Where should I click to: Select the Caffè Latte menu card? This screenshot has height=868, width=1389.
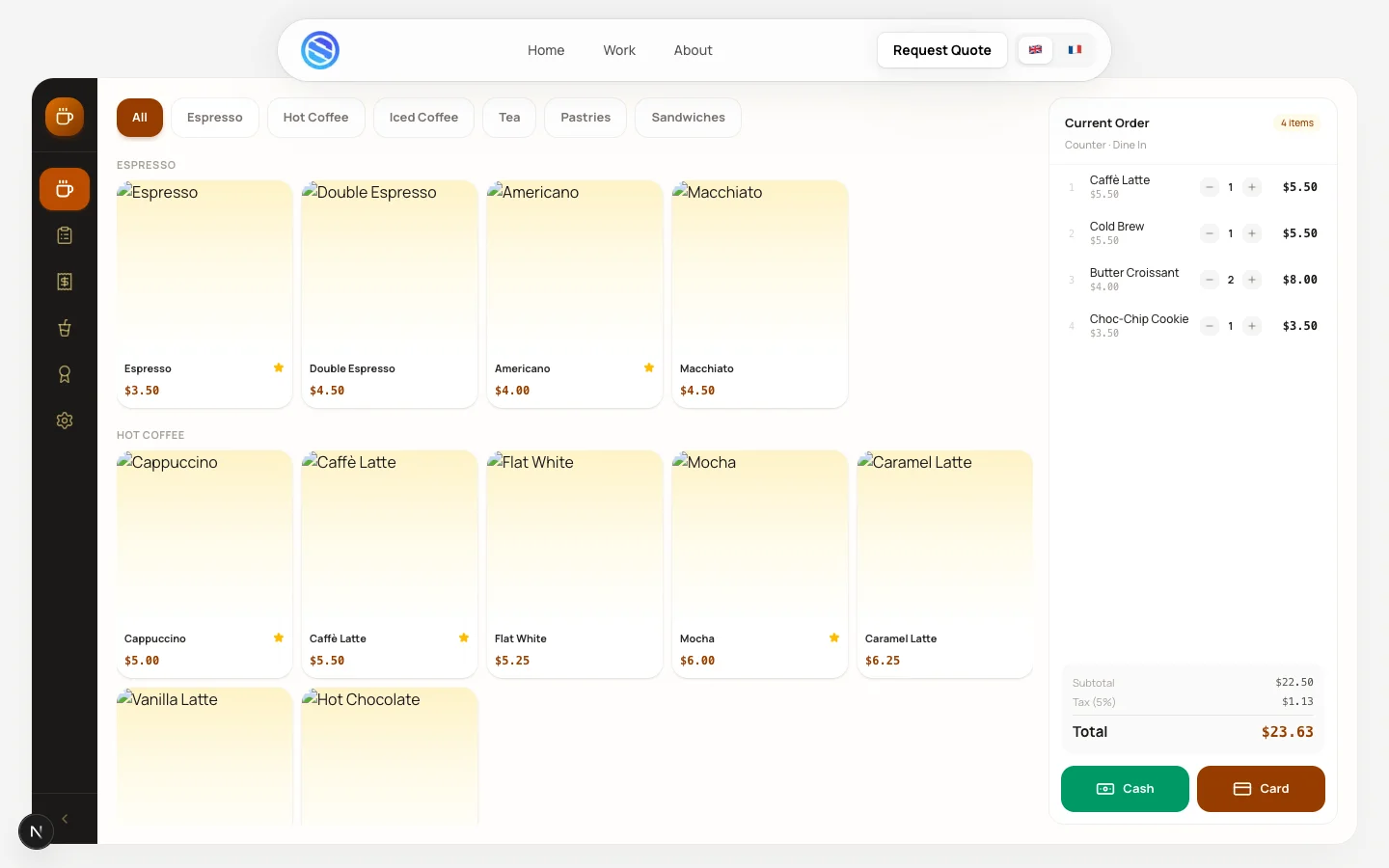click(390, 564)
